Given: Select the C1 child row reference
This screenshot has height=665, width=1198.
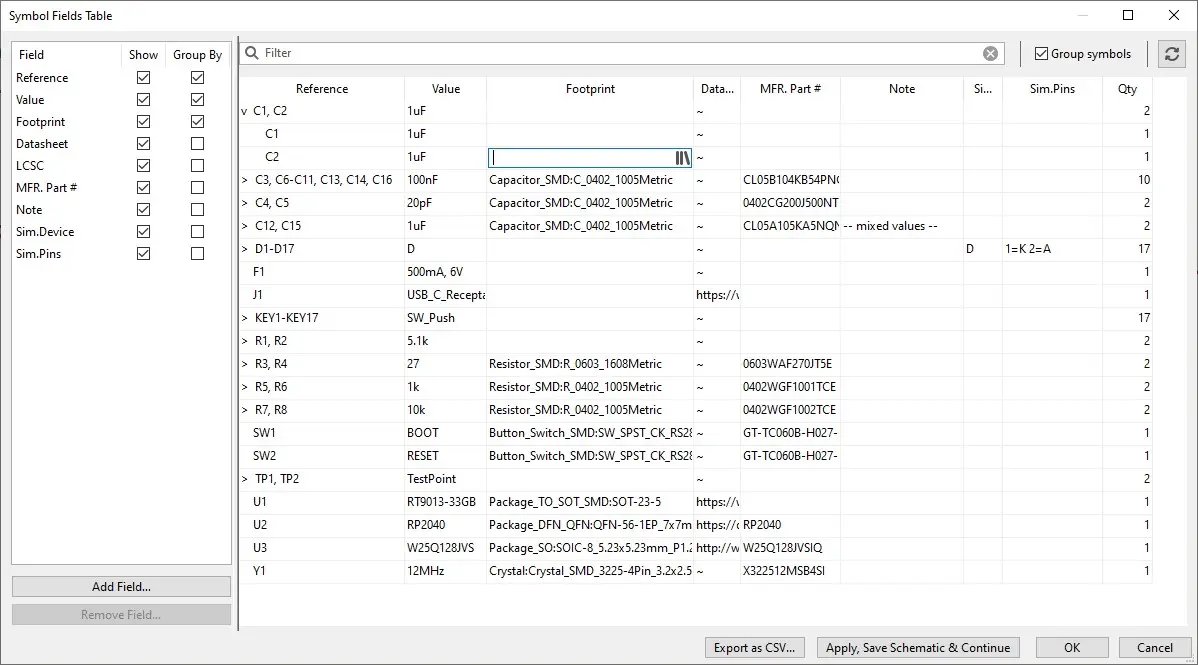Looking at the screenshot, I should click(322, 134).
